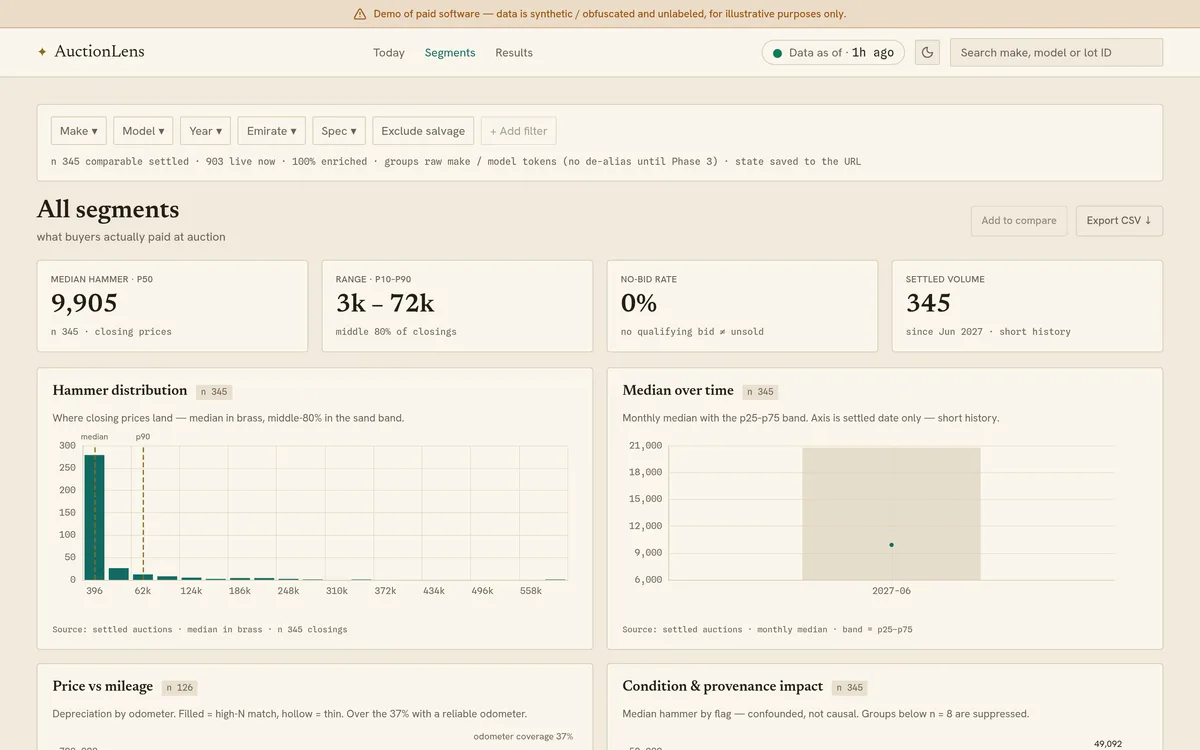
Task: Click the Price vs mileage heading
Action: (103, 686)
